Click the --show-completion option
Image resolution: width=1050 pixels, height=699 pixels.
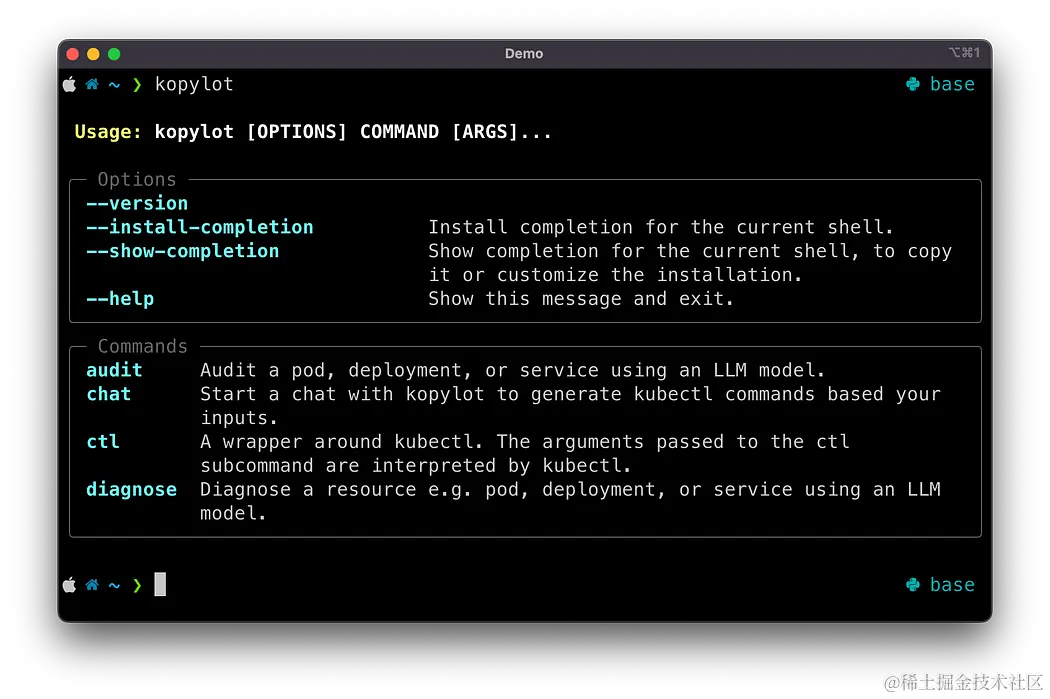pos(183,251)
